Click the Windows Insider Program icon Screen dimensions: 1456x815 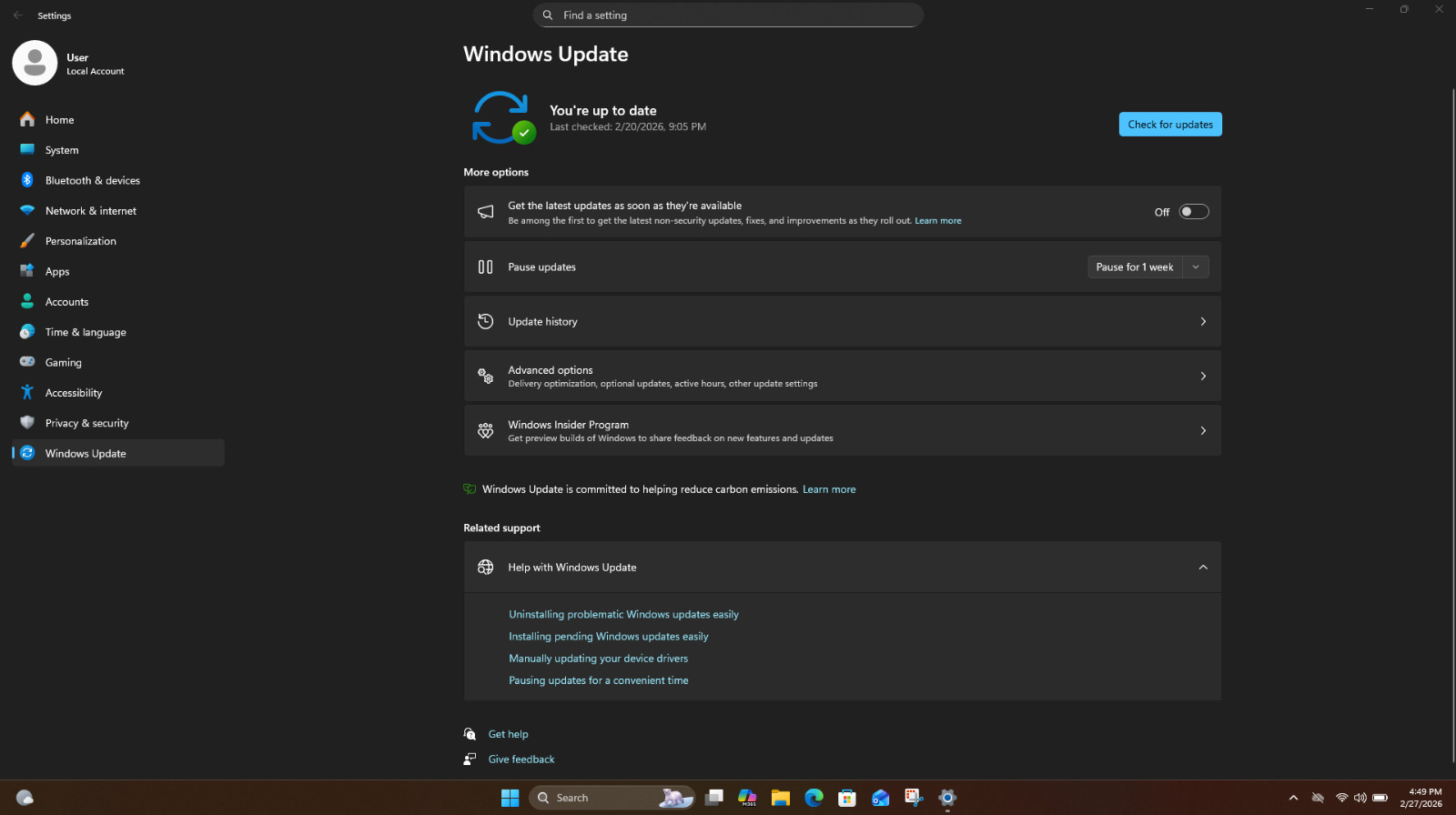click(x=486, y=430)
